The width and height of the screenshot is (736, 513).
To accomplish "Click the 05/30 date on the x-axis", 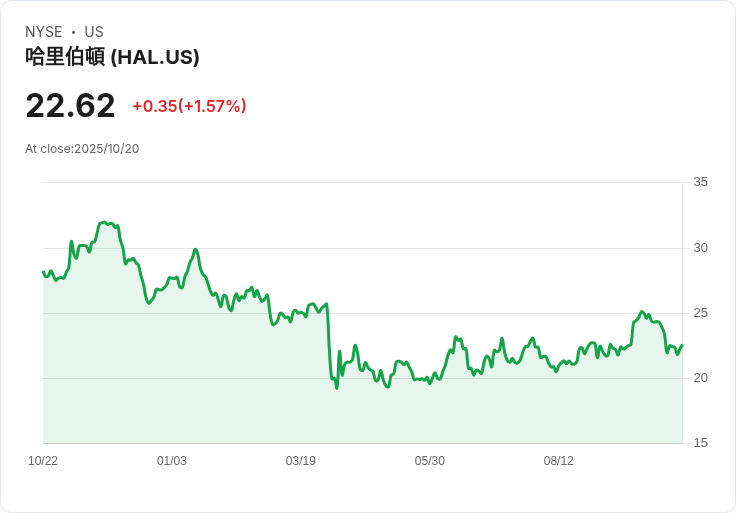I will tap(430, 461).
